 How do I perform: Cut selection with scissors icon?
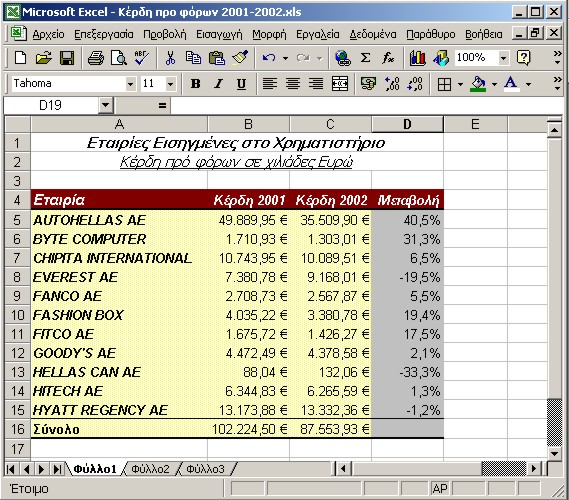pos(170,58)
